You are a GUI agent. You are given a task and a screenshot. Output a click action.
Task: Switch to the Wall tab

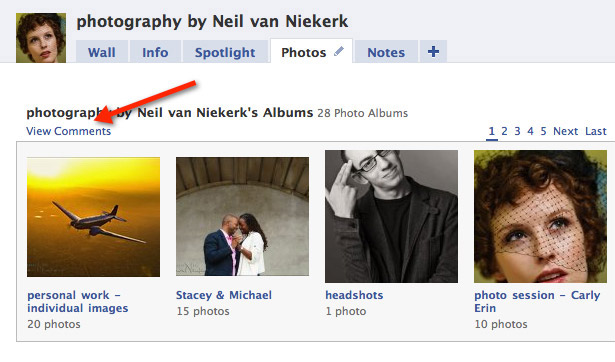point(102,52)
